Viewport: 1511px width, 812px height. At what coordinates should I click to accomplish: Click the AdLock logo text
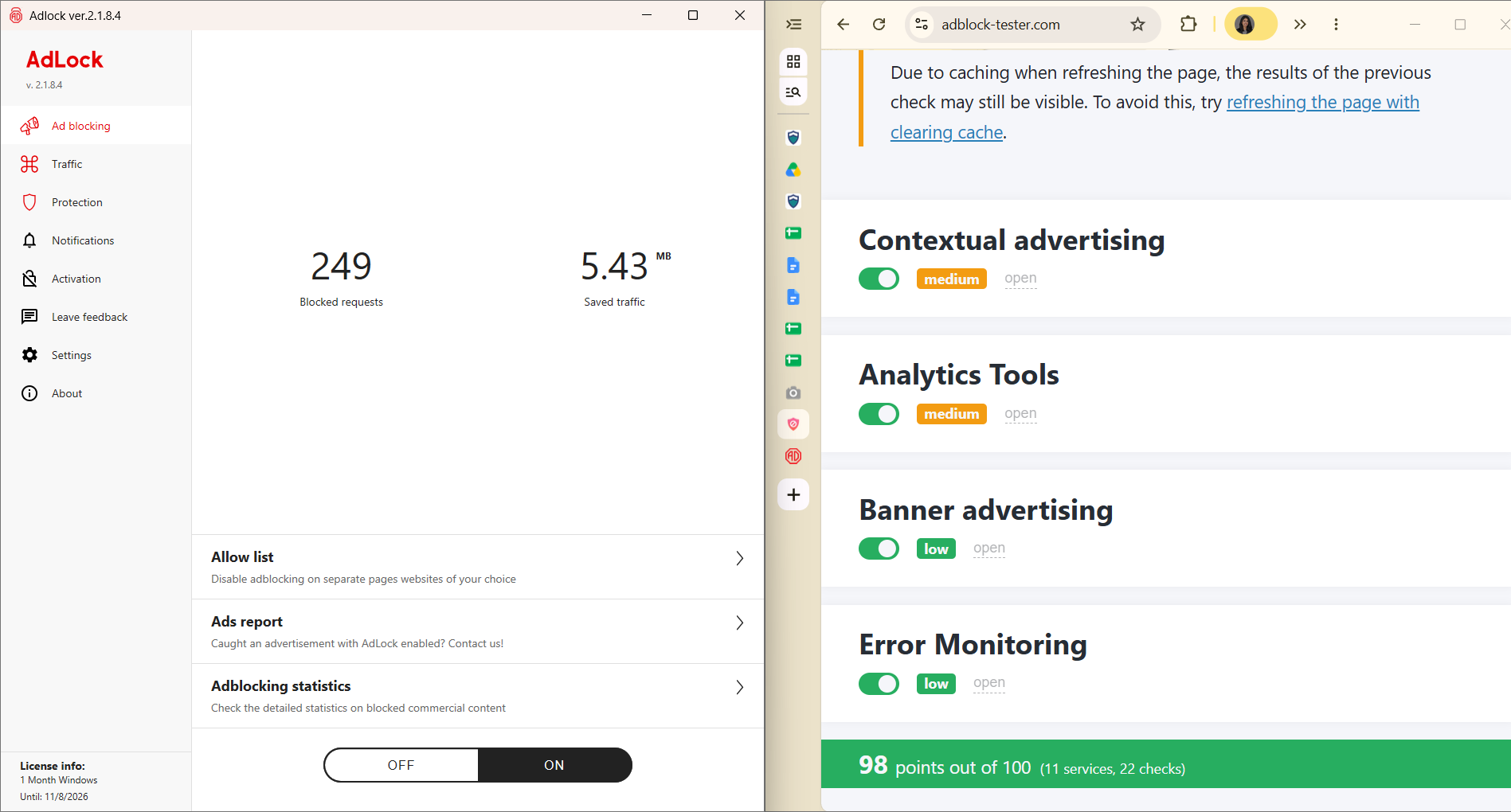65,60
